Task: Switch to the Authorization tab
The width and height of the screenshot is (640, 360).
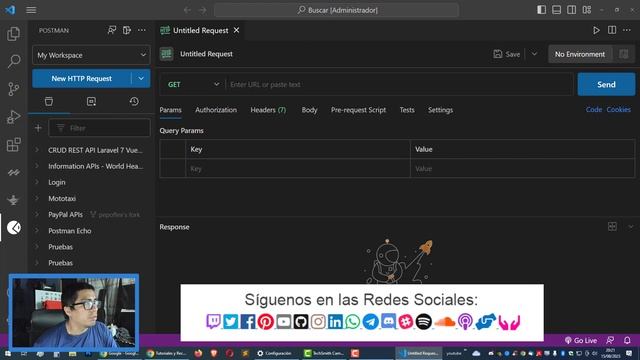Action: pyautogui.click(x=216, y=110)
